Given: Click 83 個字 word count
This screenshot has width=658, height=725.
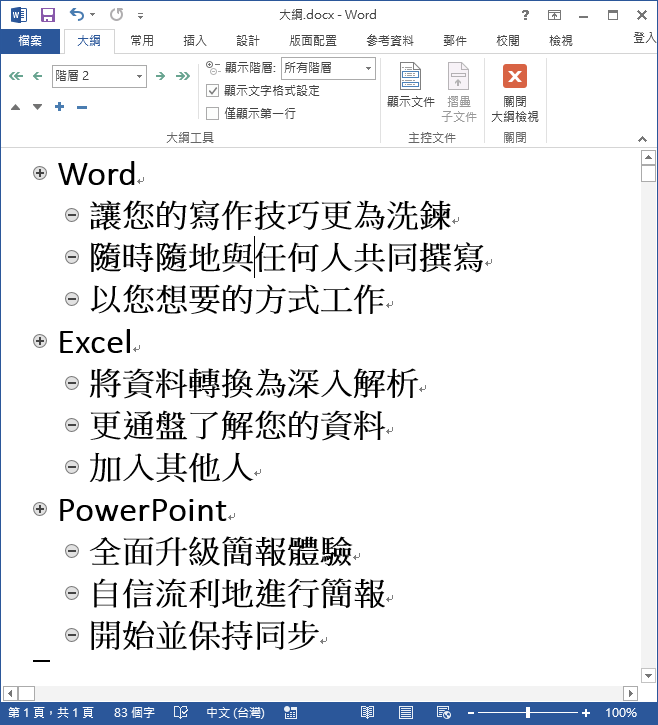Looking at the screenshot, I should (x=134, y=713).
